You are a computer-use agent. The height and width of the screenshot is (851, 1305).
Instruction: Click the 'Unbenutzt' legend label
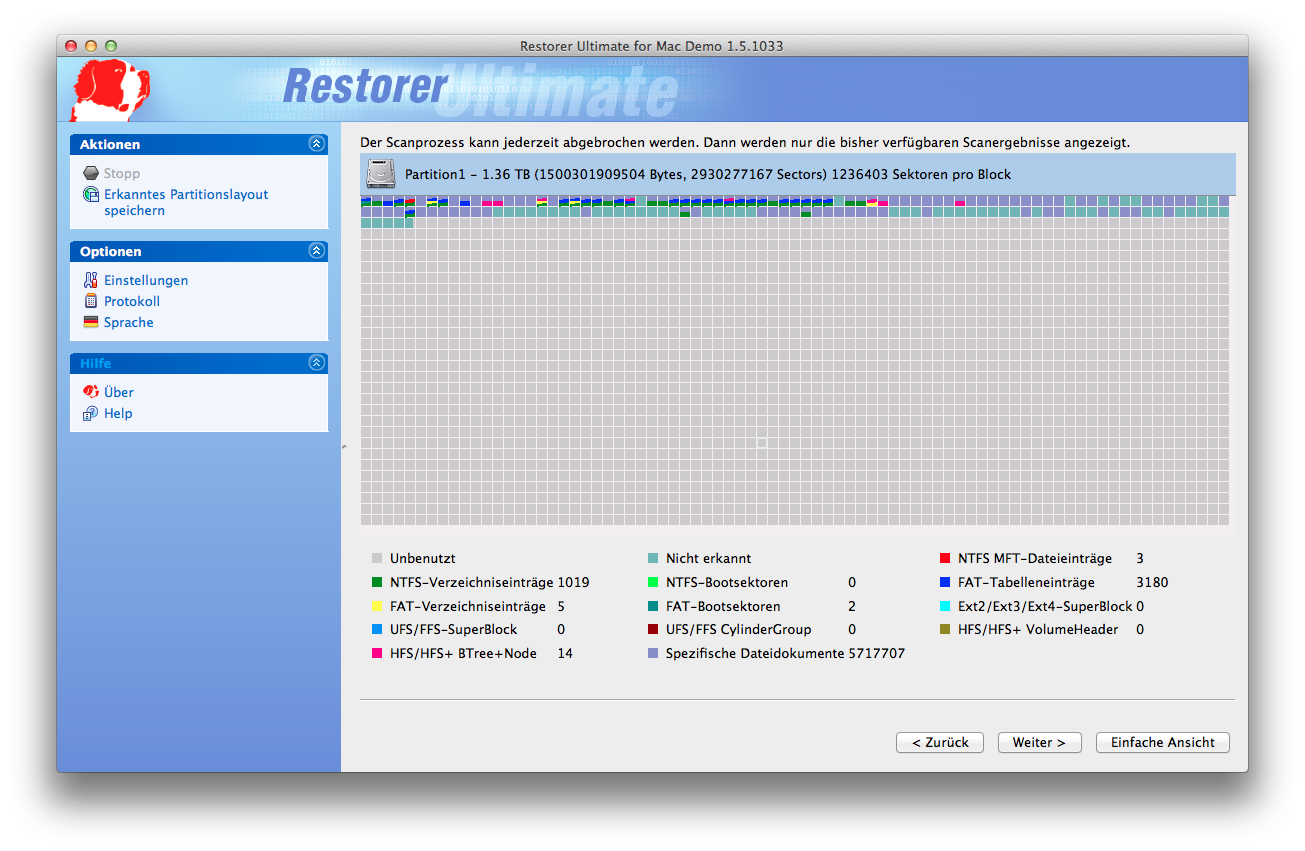click(422, 558)
